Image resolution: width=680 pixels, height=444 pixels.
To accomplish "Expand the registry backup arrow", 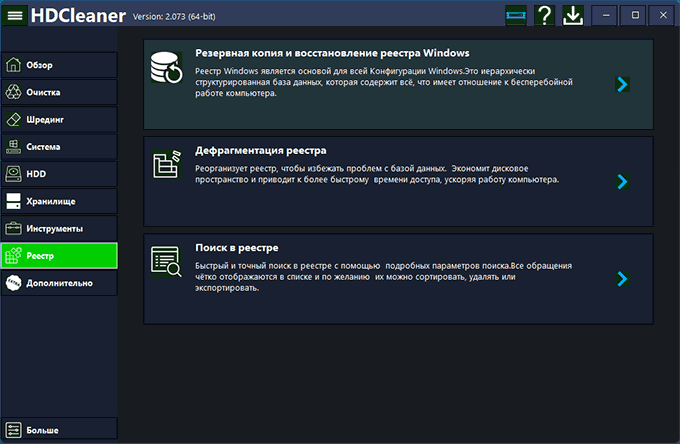I will tap(622, 85).
